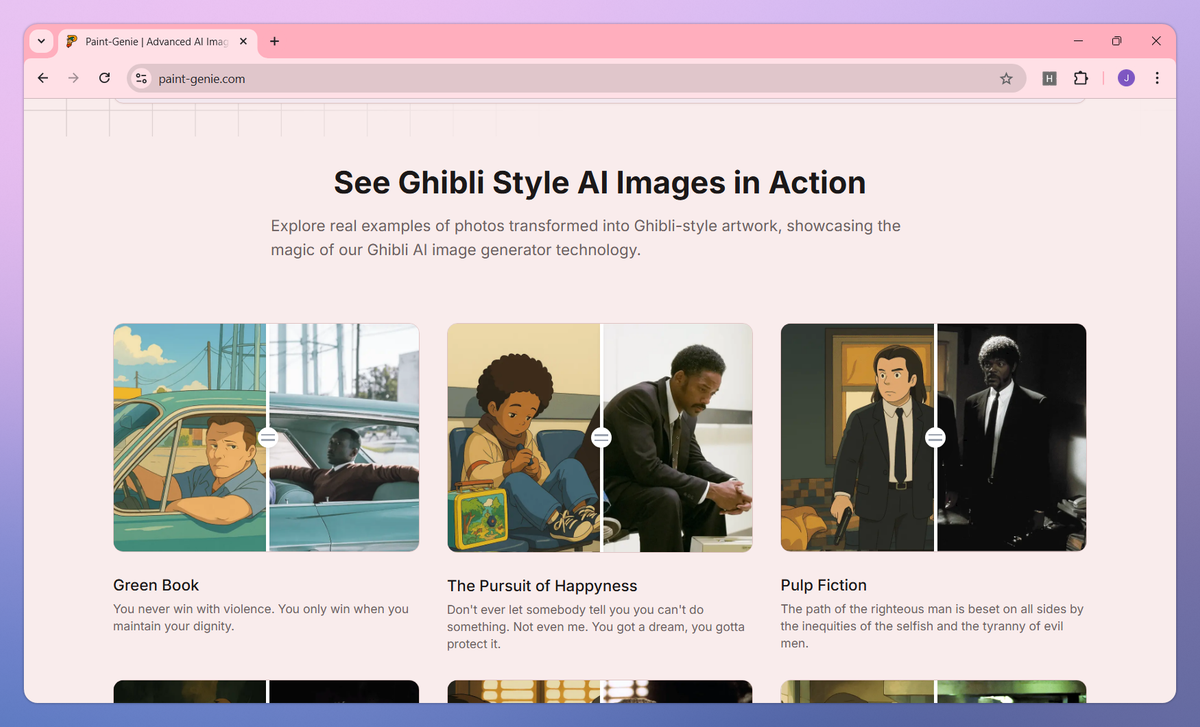
Task: Click the Green Book title
Action: point(156,585)
